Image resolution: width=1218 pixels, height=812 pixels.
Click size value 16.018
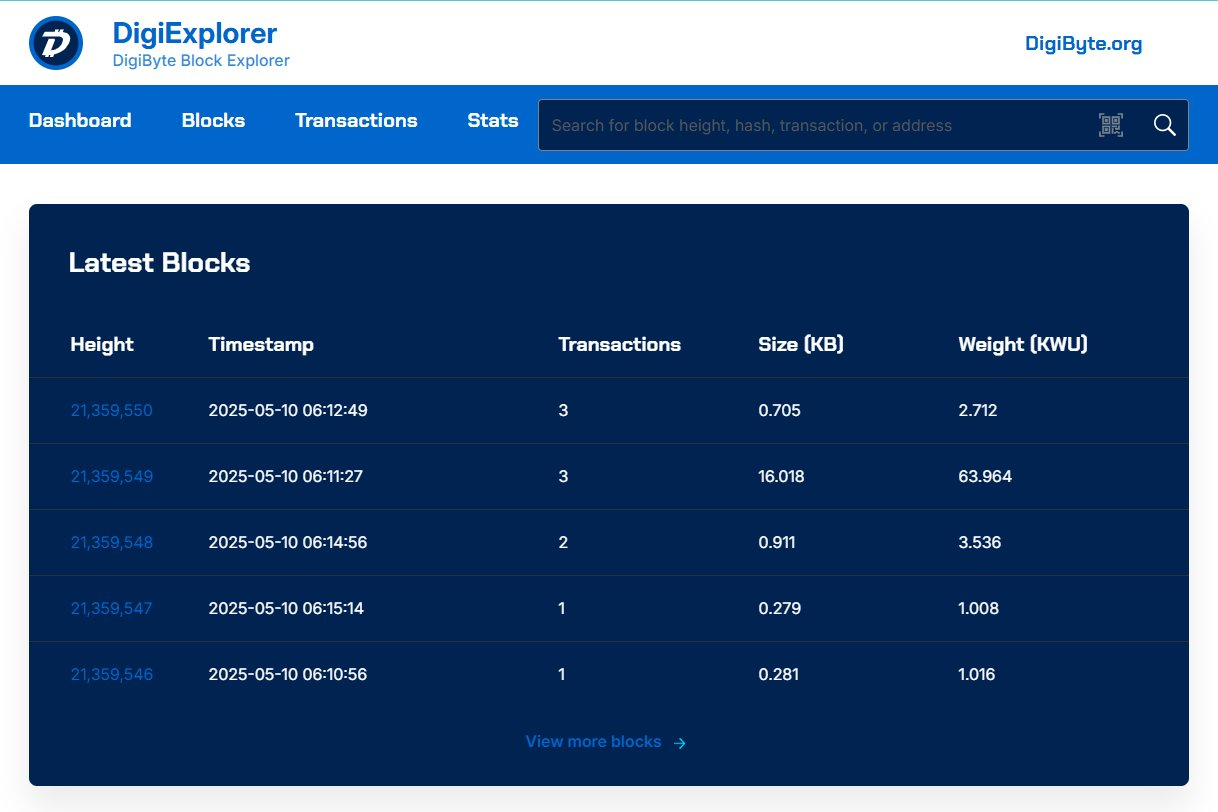point(781,476)
